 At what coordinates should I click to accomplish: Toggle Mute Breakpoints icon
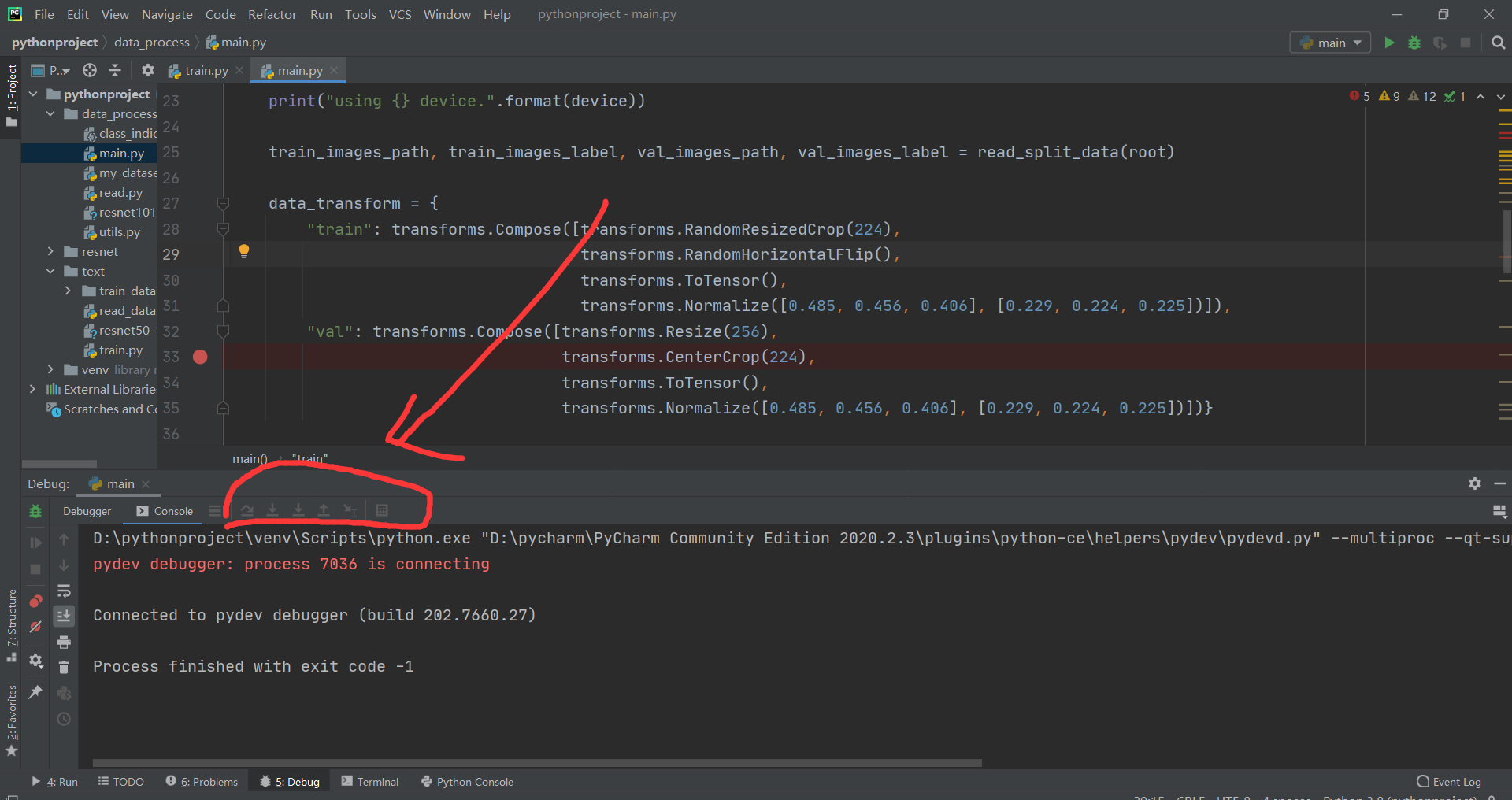point(35,627)
